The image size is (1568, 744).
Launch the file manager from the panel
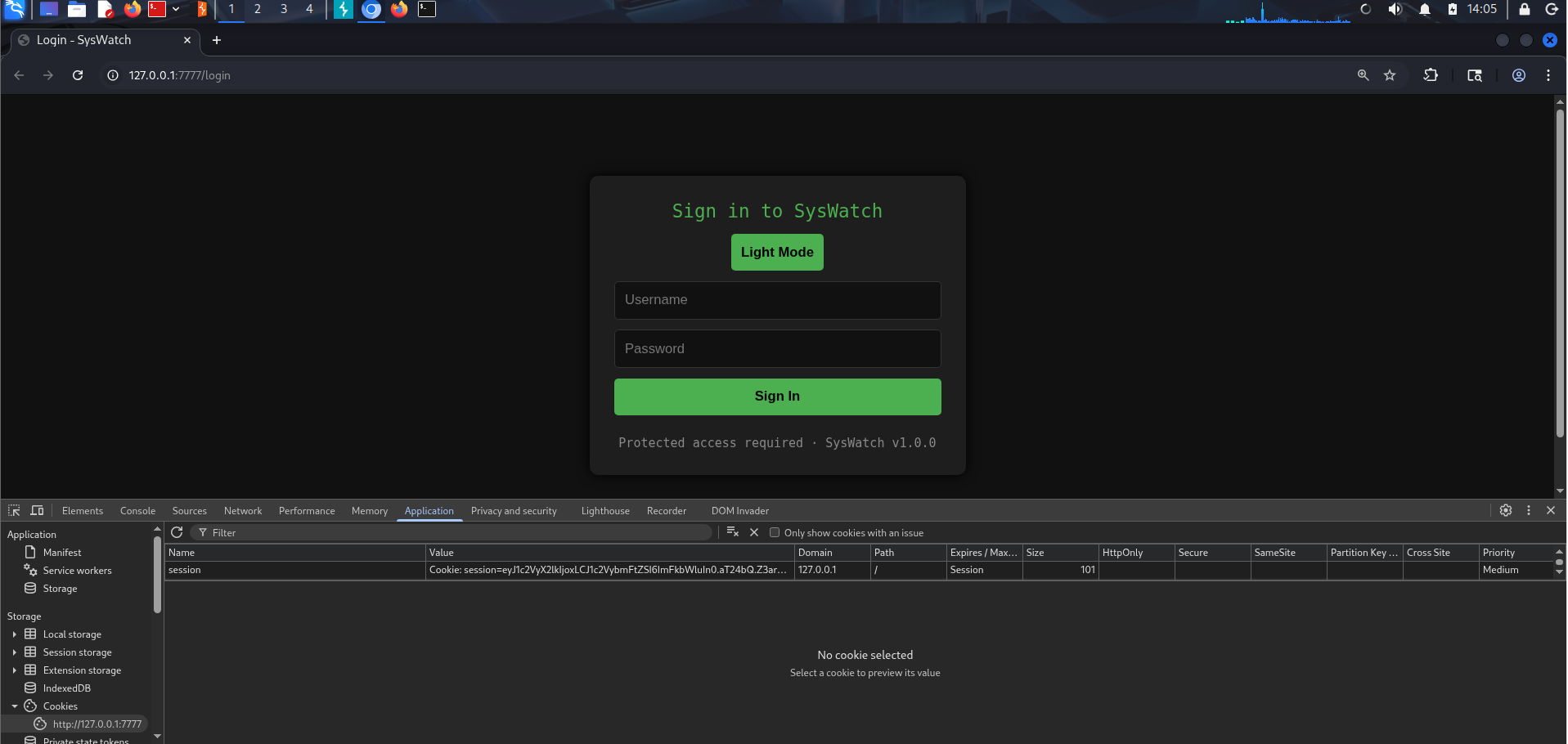click(x=77, y=10)
